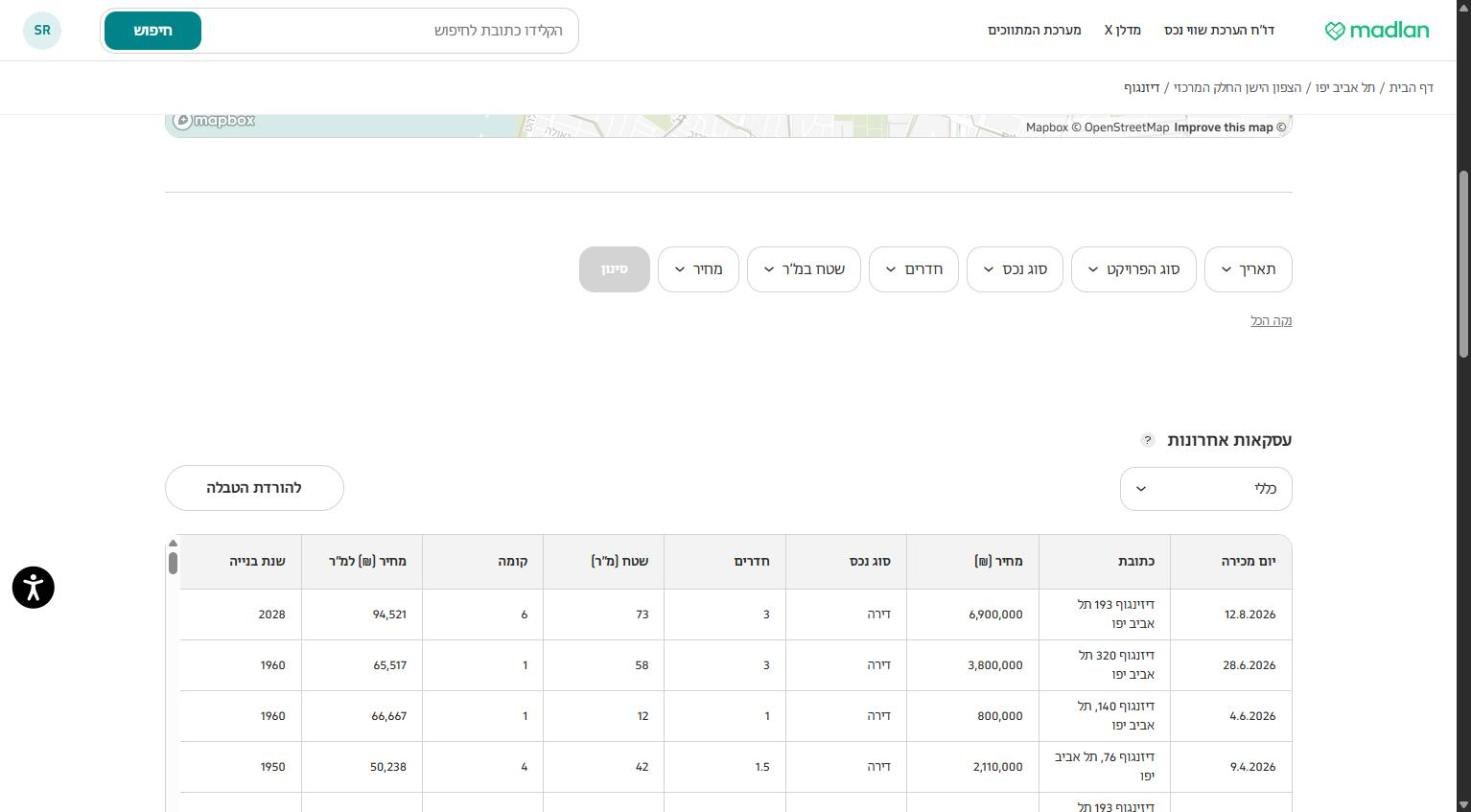Viewport: 1471px width, 812px height.
Task: Expand the מחיר price filter
Action: coord(698,269)
